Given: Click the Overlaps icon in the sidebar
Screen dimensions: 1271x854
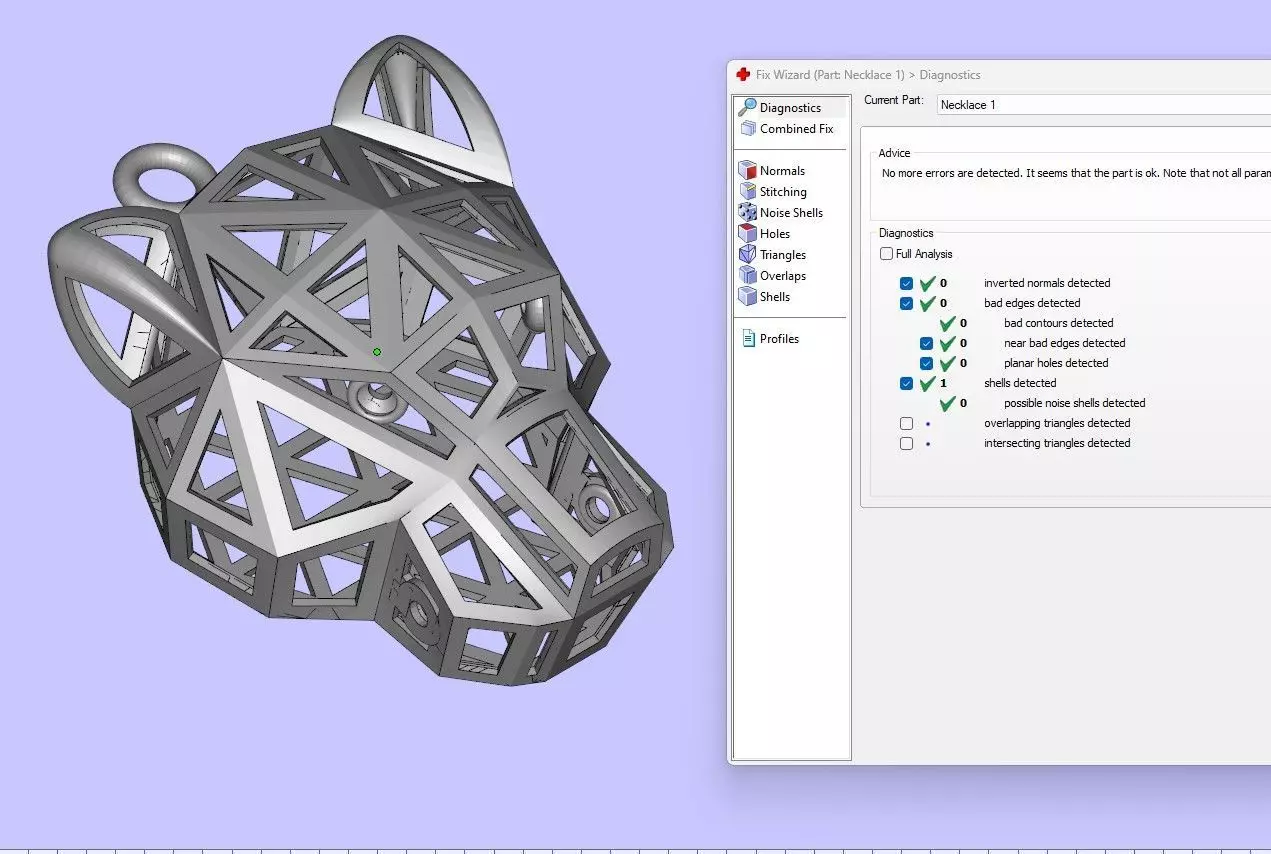Looking at the screenshot, I should pos(747,275).
